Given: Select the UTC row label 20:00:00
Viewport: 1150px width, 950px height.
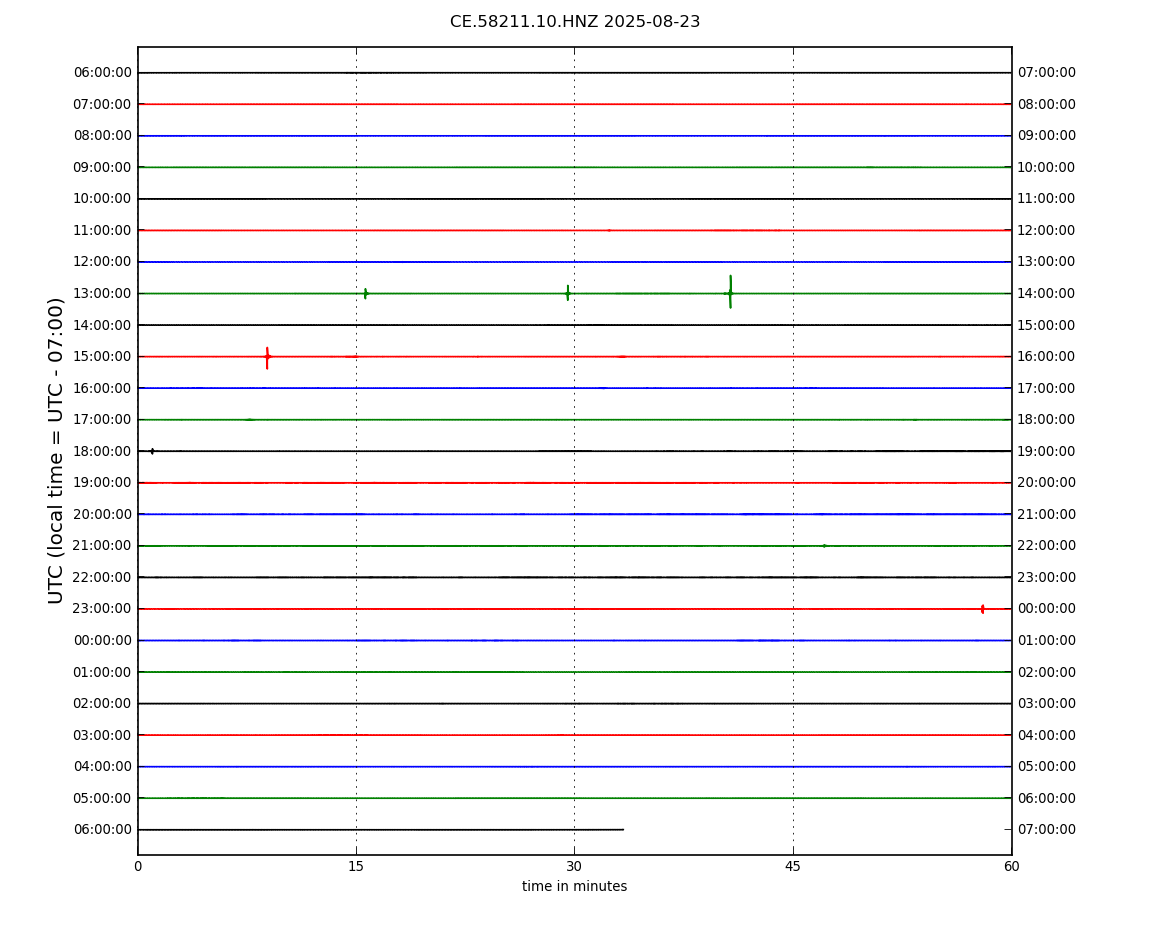Looking at the screenshot, I should point(102,514).
